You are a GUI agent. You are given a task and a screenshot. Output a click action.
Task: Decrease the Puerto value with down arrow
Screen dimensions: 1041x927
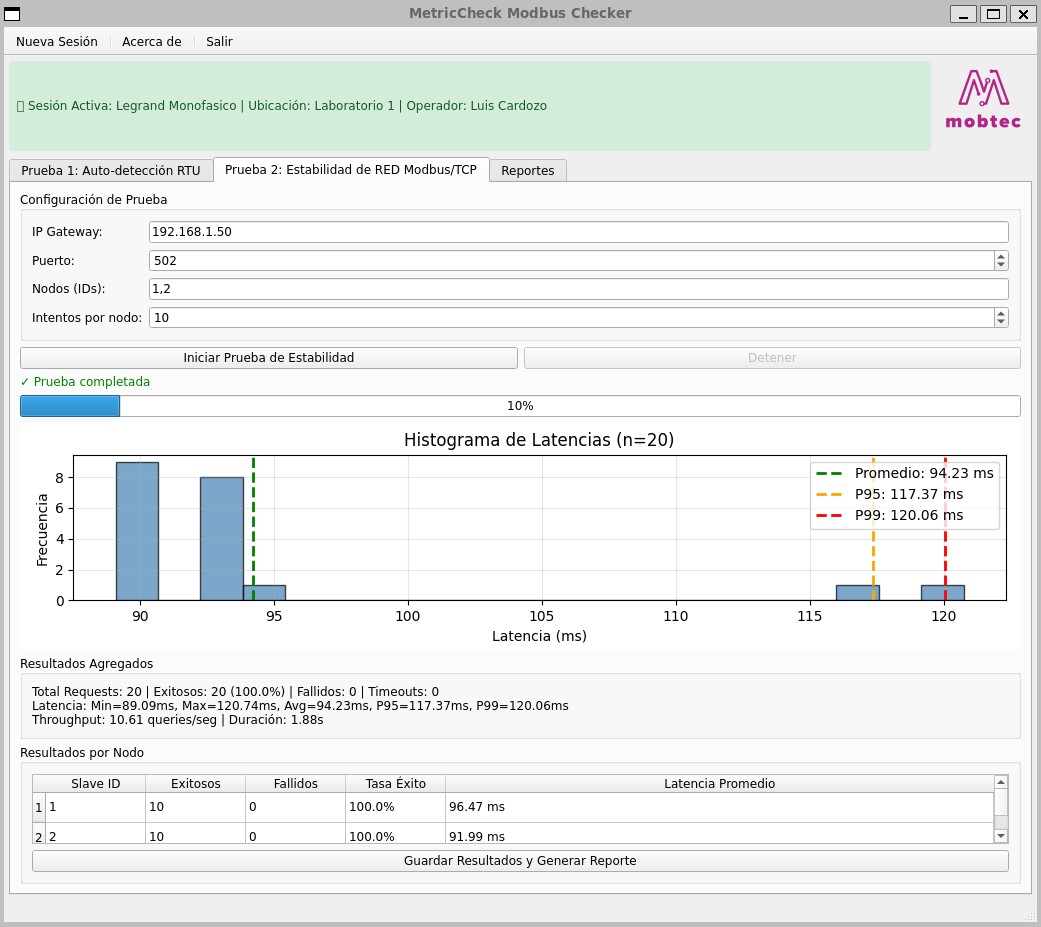tap(1001, 265)
